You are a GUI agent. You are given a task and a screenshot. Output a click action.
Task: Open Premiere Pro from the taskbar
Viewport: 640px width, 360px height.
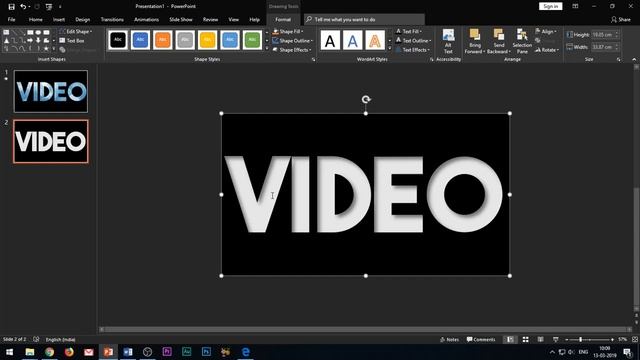click(x=167, y=352)
